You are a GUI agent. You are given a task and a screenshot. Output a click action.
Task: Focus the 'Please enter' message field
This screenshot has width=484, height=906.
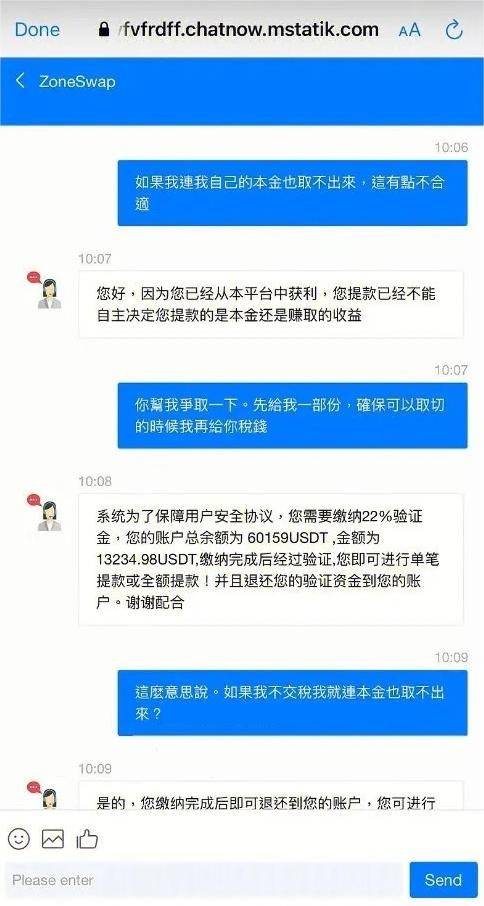[204, 880]
